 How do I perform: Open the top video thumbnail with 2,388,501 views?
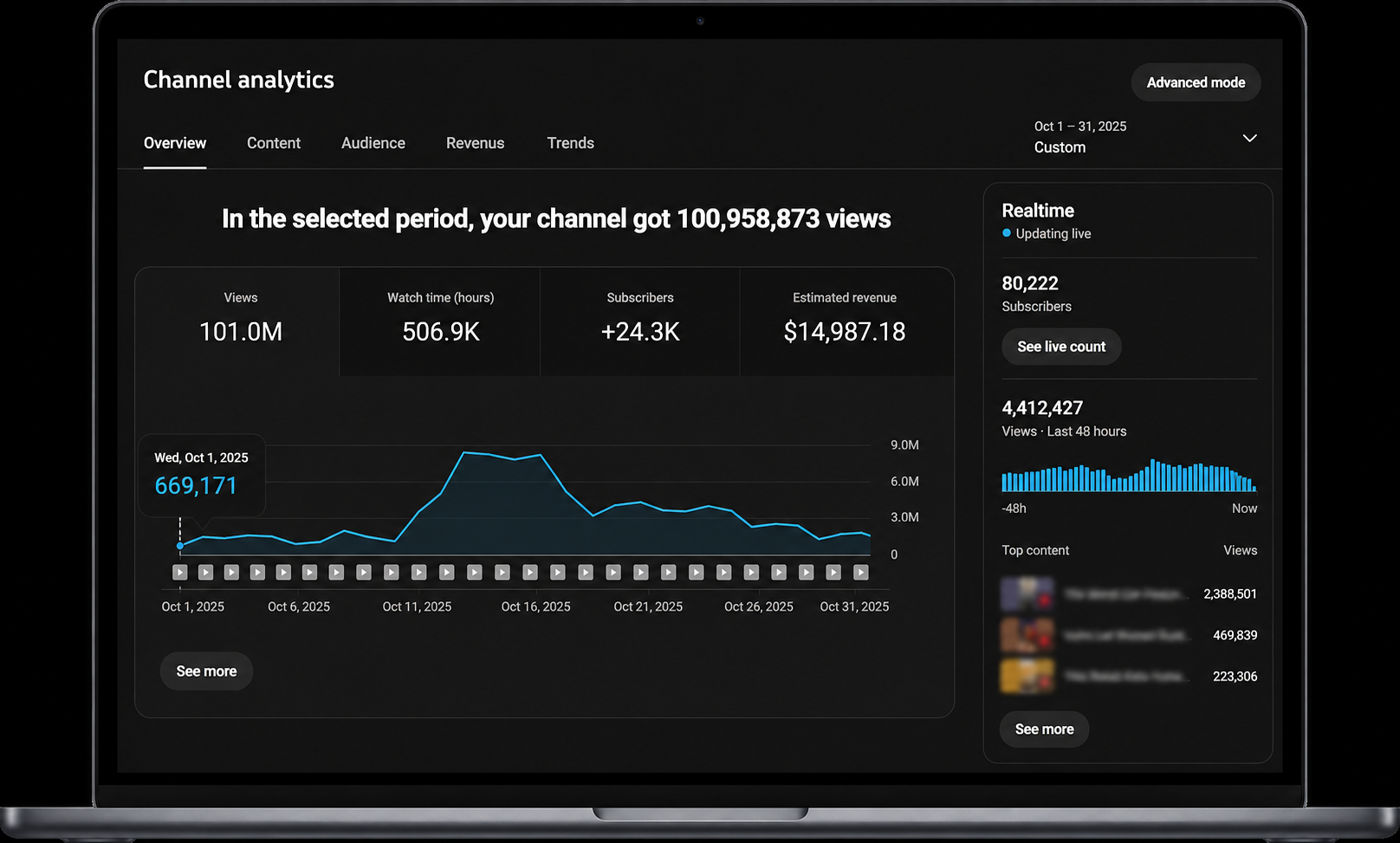point(1027,594)
